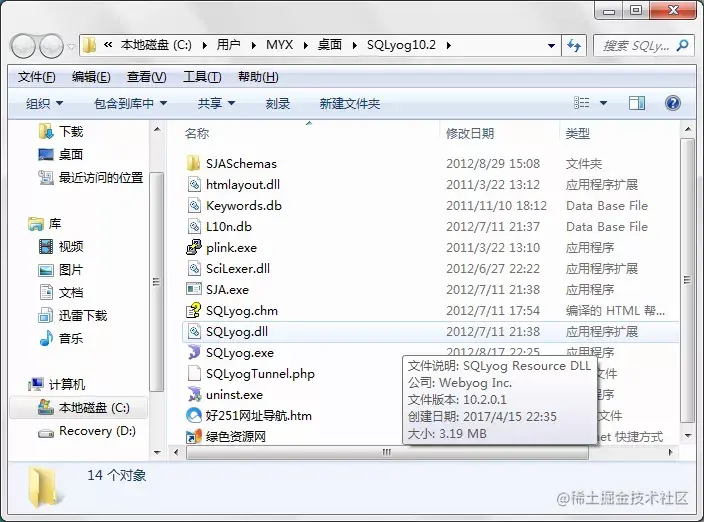Image resolution: width=704 pixels, height=522 pixels.
Task: Click the 好251网址导航.htm browser icon
Action: point(194,416)
